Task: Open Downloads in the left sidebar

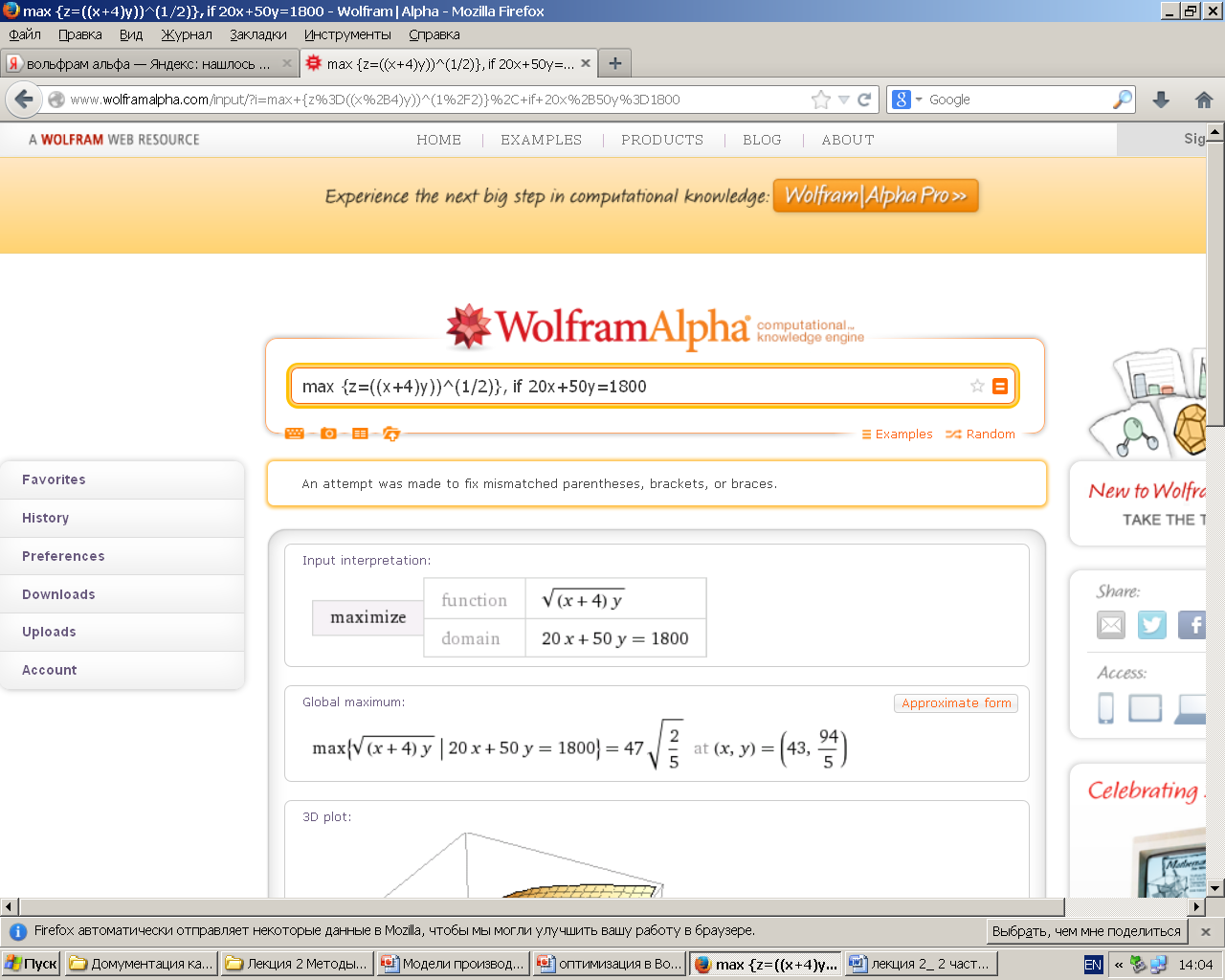Action: click(x=122, y=594)
